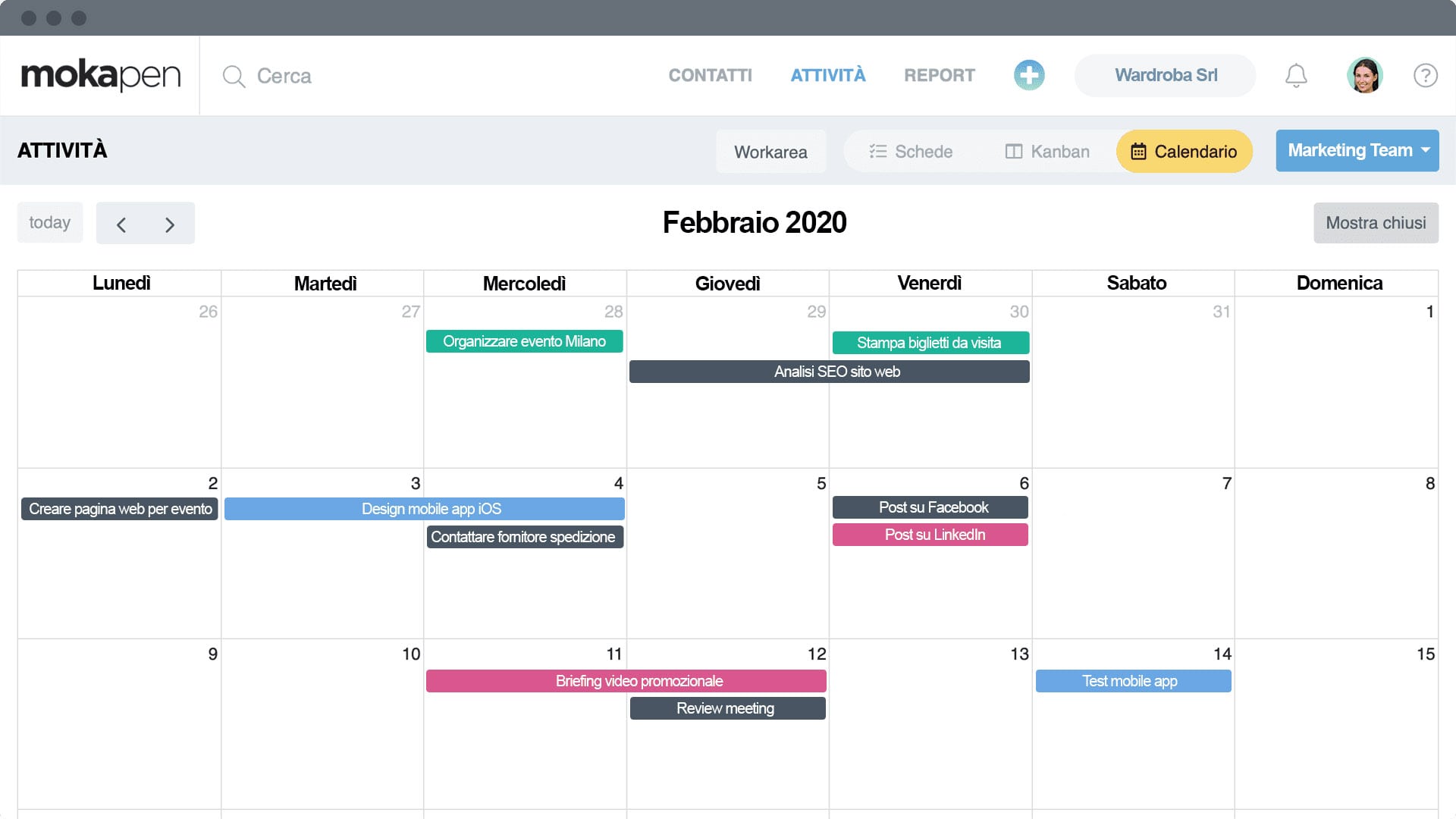The image size is (1456, 819).
Task: Navigate to the REPORT section
Action: pos(939,75)
